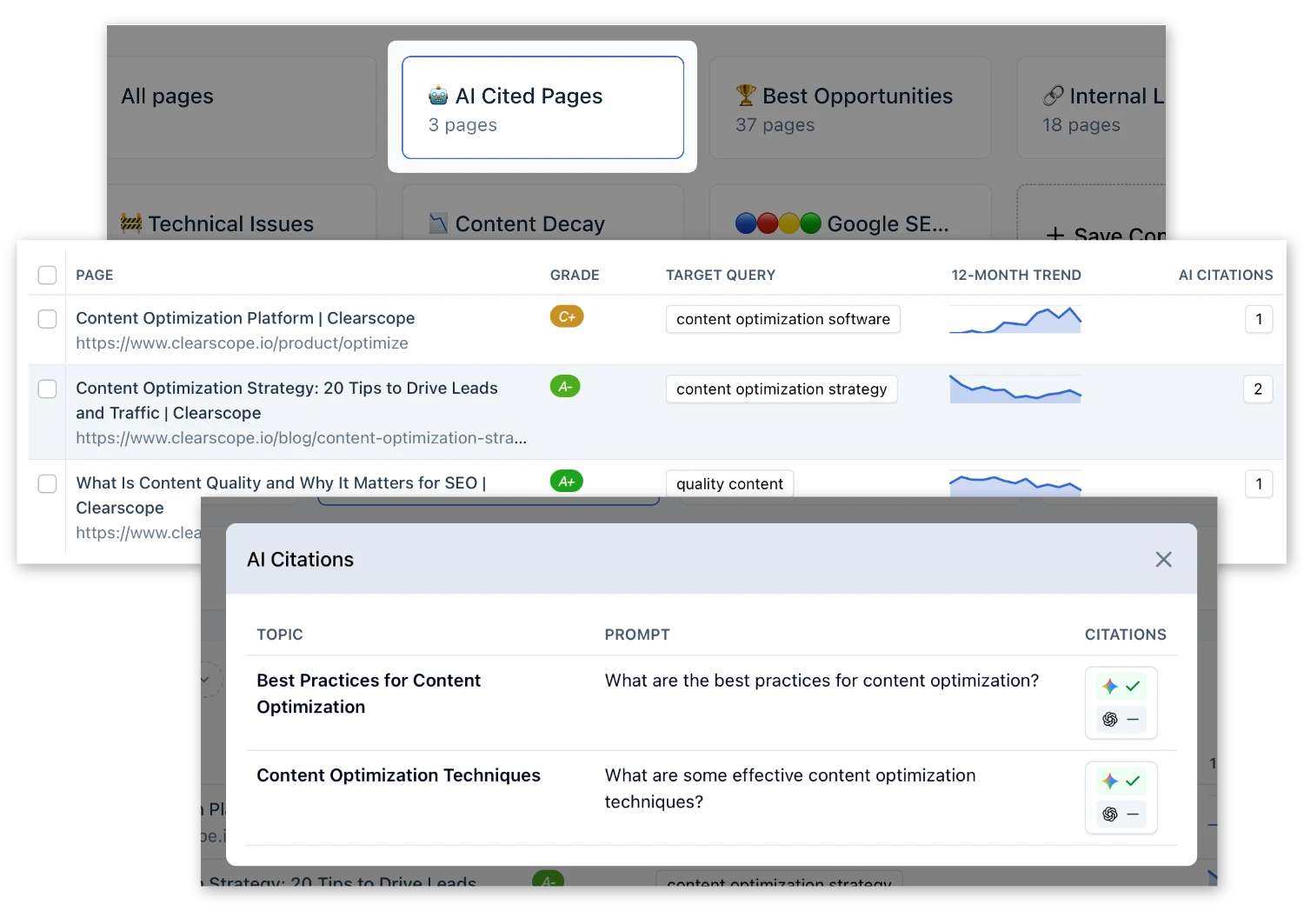Viewport: 1304px width, 924px height.
Task: Sort by the GRADE column header
Action: 575,275
